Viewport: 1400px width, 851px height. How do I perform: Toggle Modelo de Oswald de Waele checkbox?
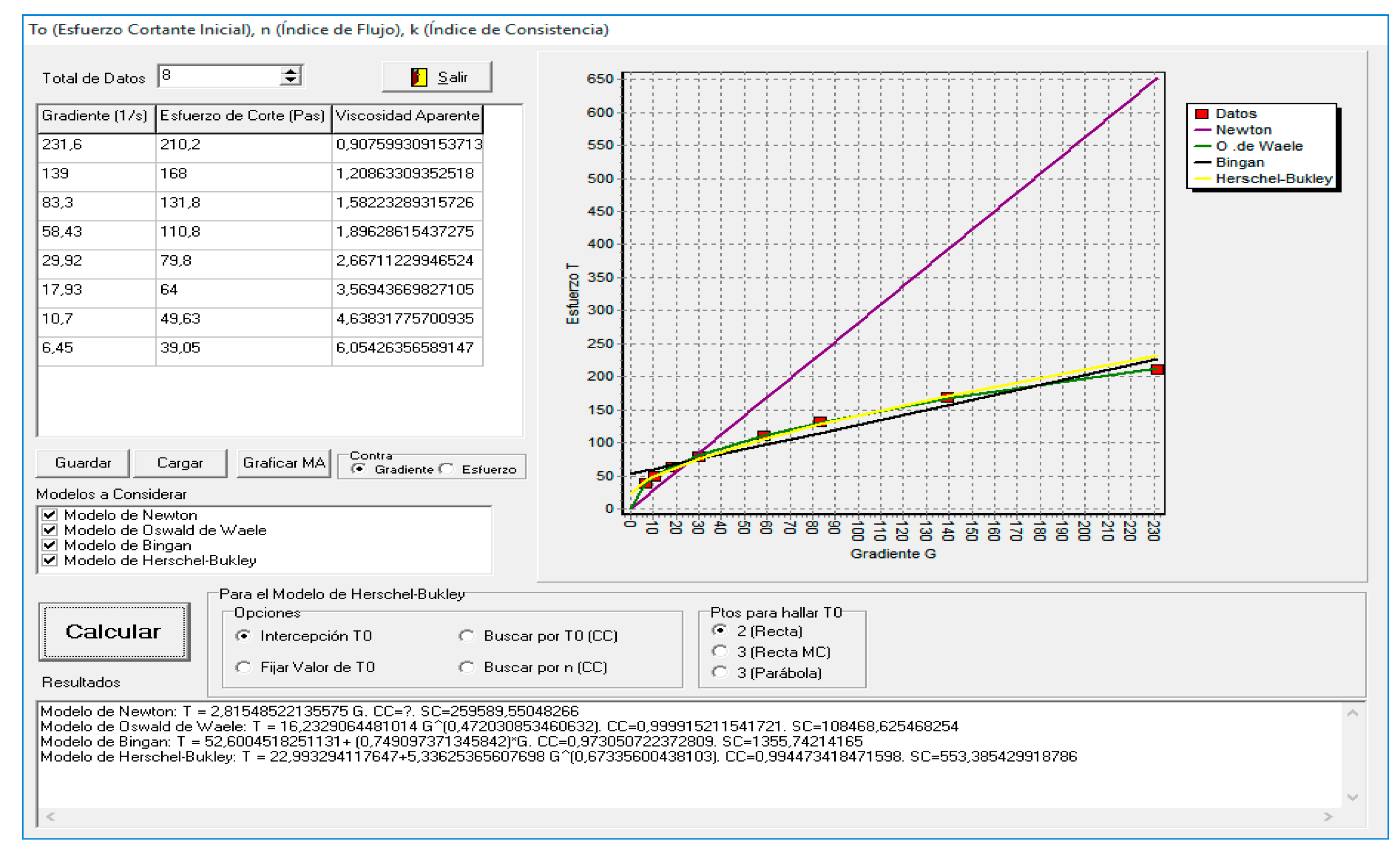tap(50, 530)
